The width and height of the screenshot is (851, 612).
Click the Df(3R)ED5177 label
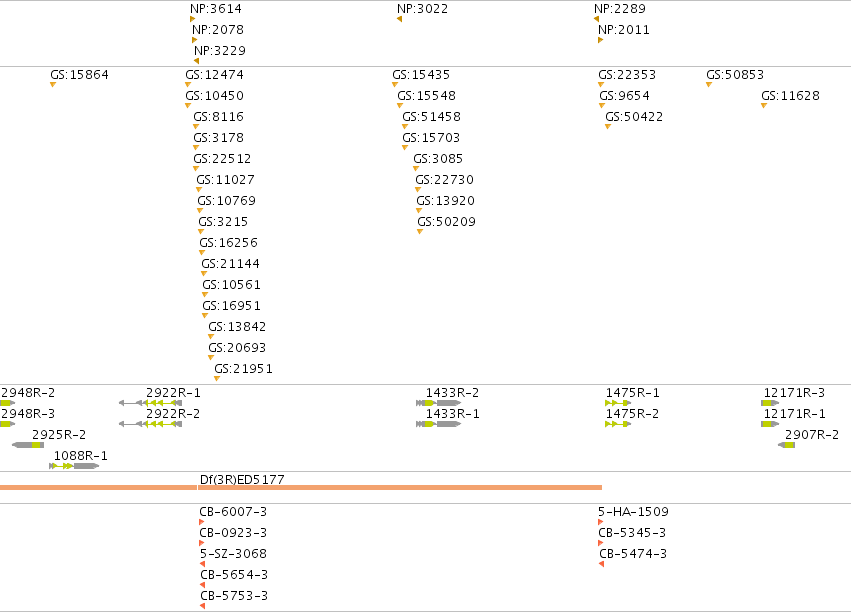242,480
